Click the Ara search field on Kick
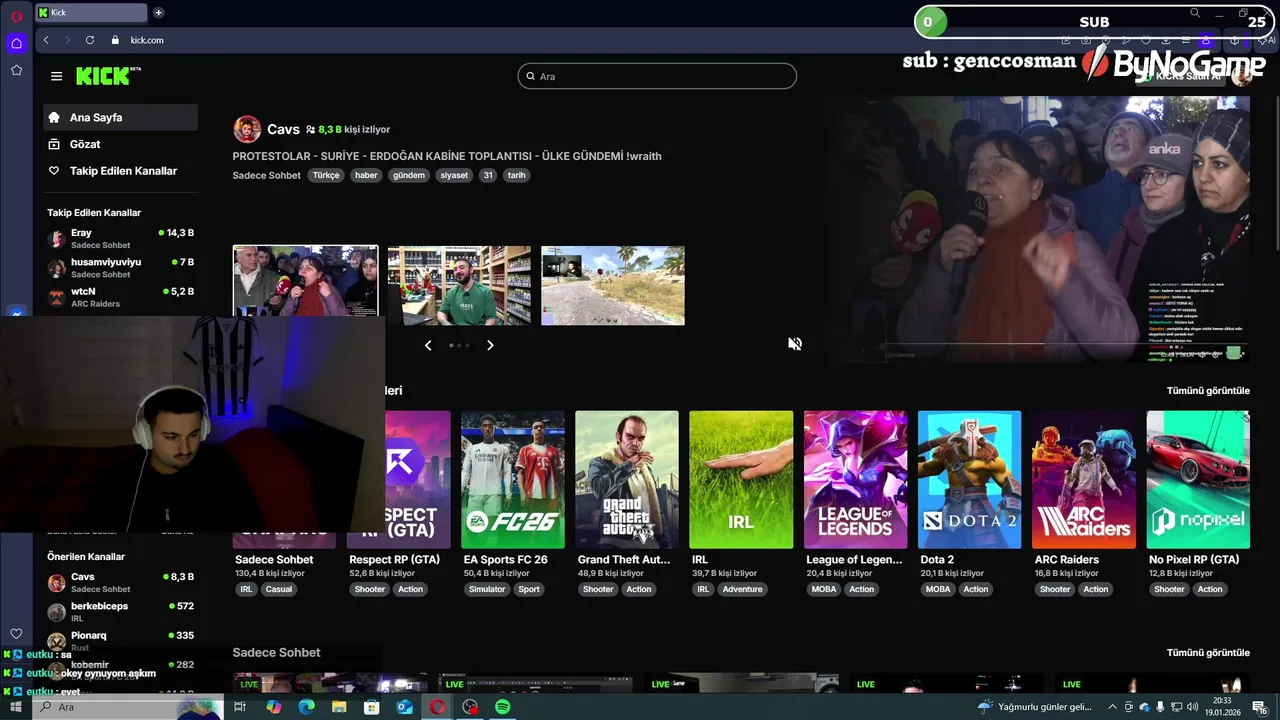Screen dimensions: 1280x720 pos(657,76)
